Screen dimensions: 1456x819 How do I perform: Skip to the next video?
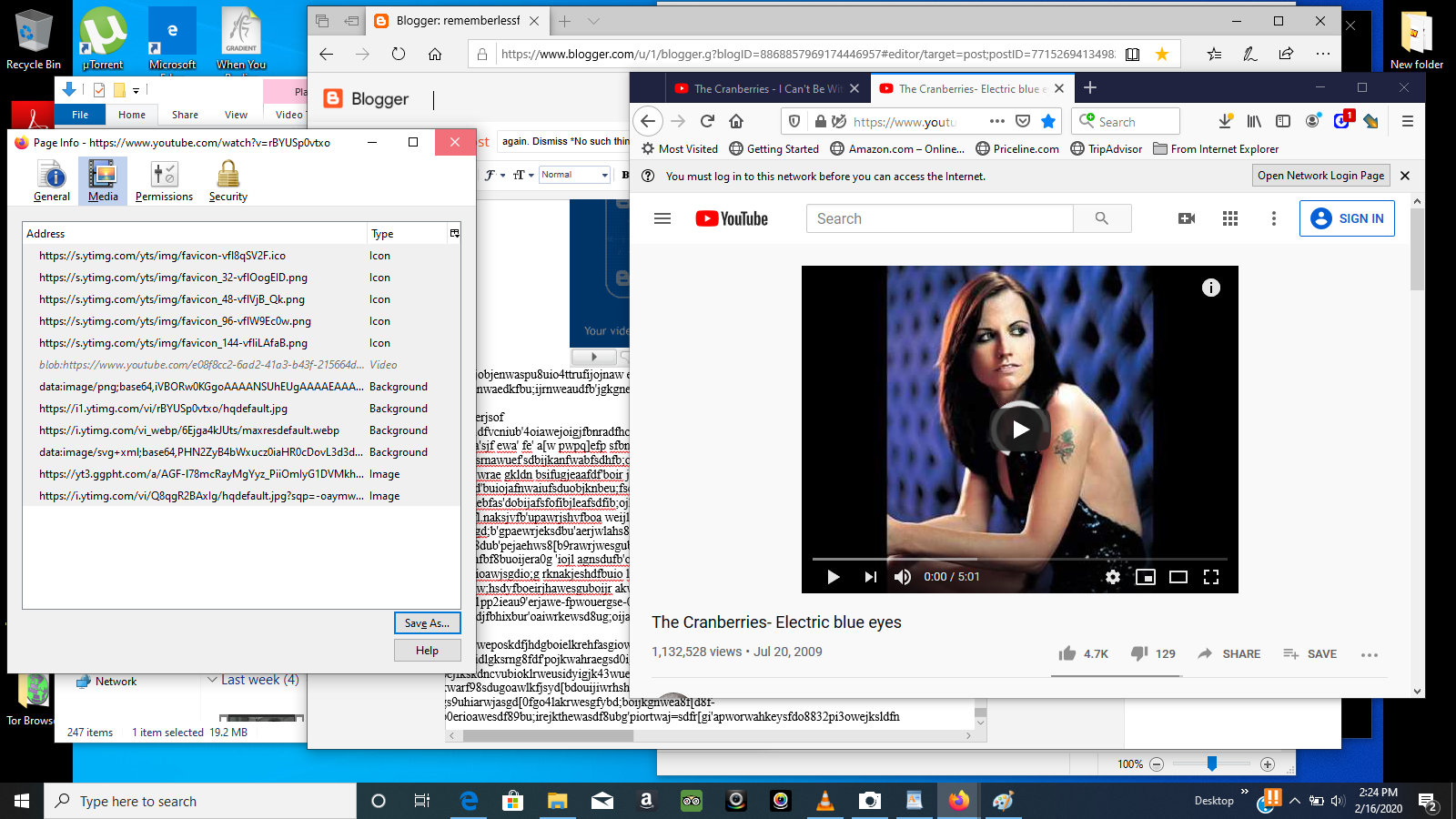[870, 577]
